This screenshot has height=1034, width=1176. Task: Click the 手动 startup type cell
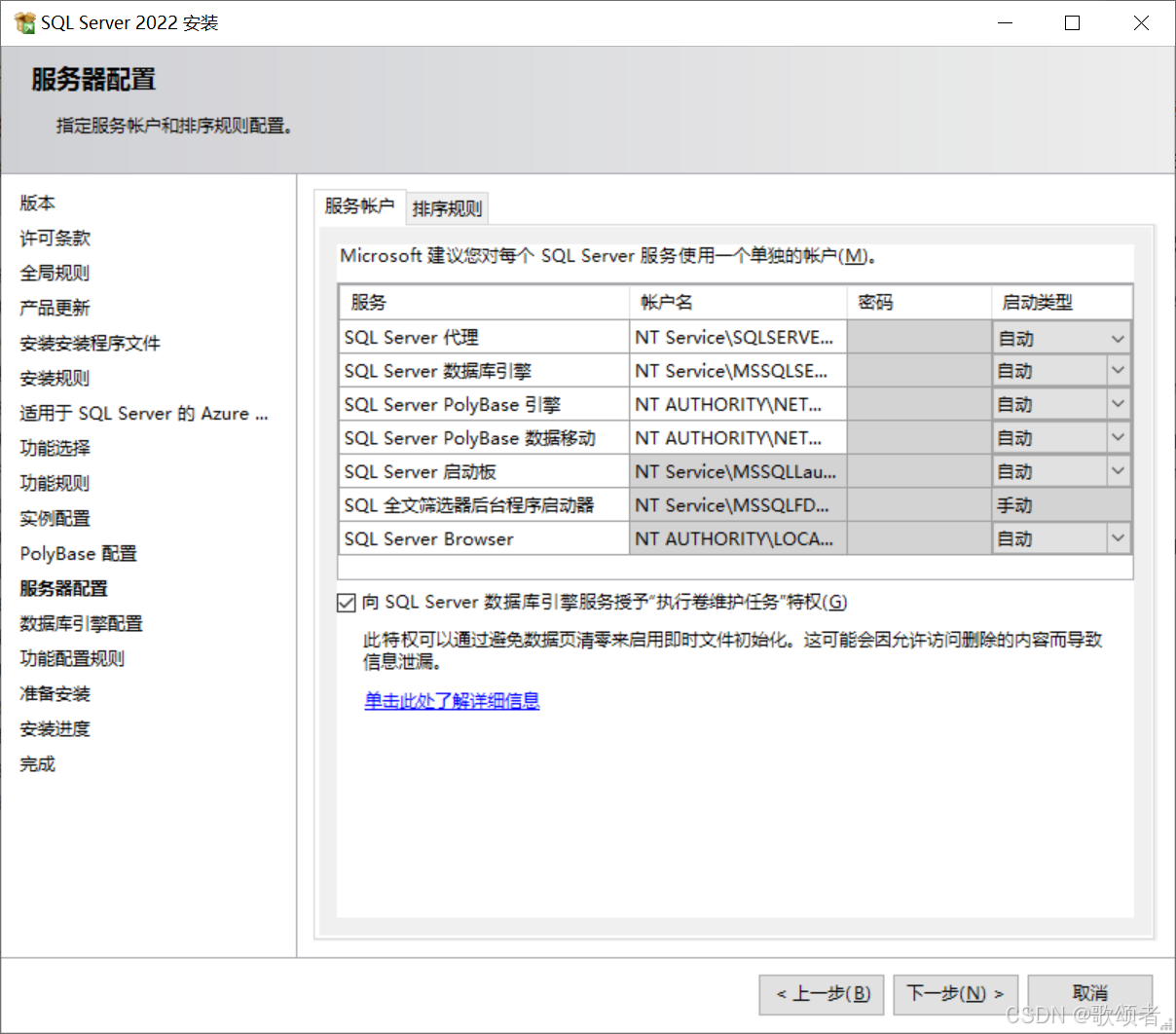1062,505
